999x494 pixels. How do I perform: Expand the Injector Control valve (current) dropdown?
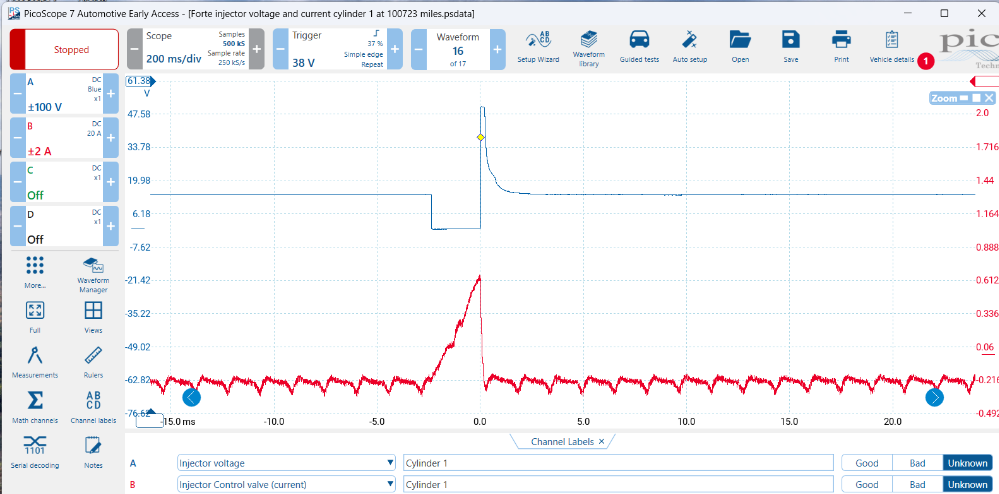[x=391, y=485]
